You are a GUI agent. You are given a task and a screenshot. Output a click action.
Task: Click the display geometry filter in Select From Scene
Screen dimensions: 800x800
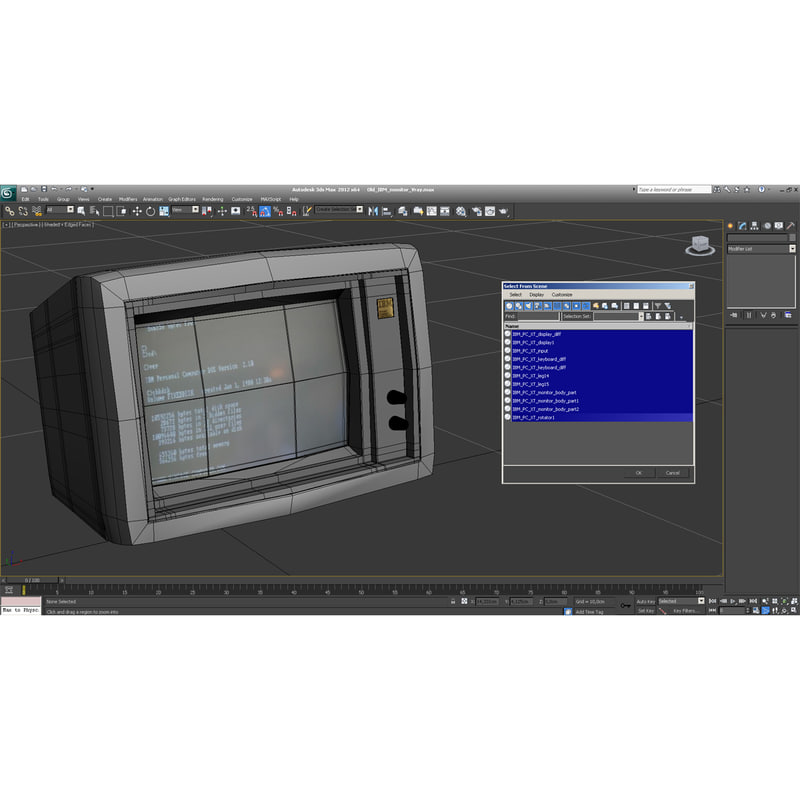[x=509, y=304]
